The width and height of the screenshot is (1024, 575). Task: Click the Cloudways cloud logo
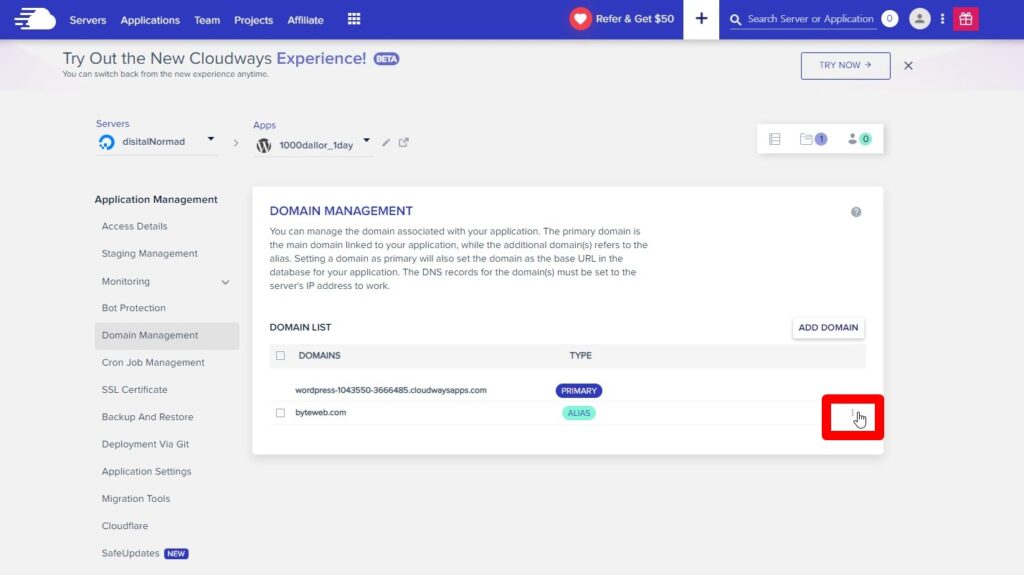pyautogui.click(x=35, y=19)
